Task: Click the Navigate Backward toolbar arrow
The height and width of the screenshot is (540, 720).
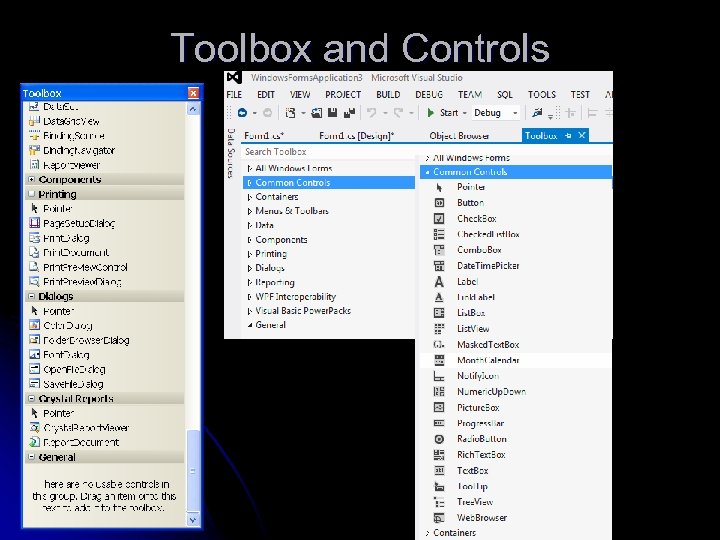Action: (242, 112)
